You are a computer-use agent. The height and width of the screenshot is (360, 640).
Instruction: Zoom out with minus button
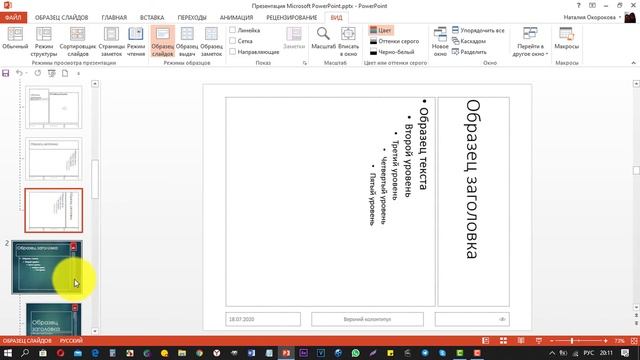pyautogui.click(x=551, y=340)
